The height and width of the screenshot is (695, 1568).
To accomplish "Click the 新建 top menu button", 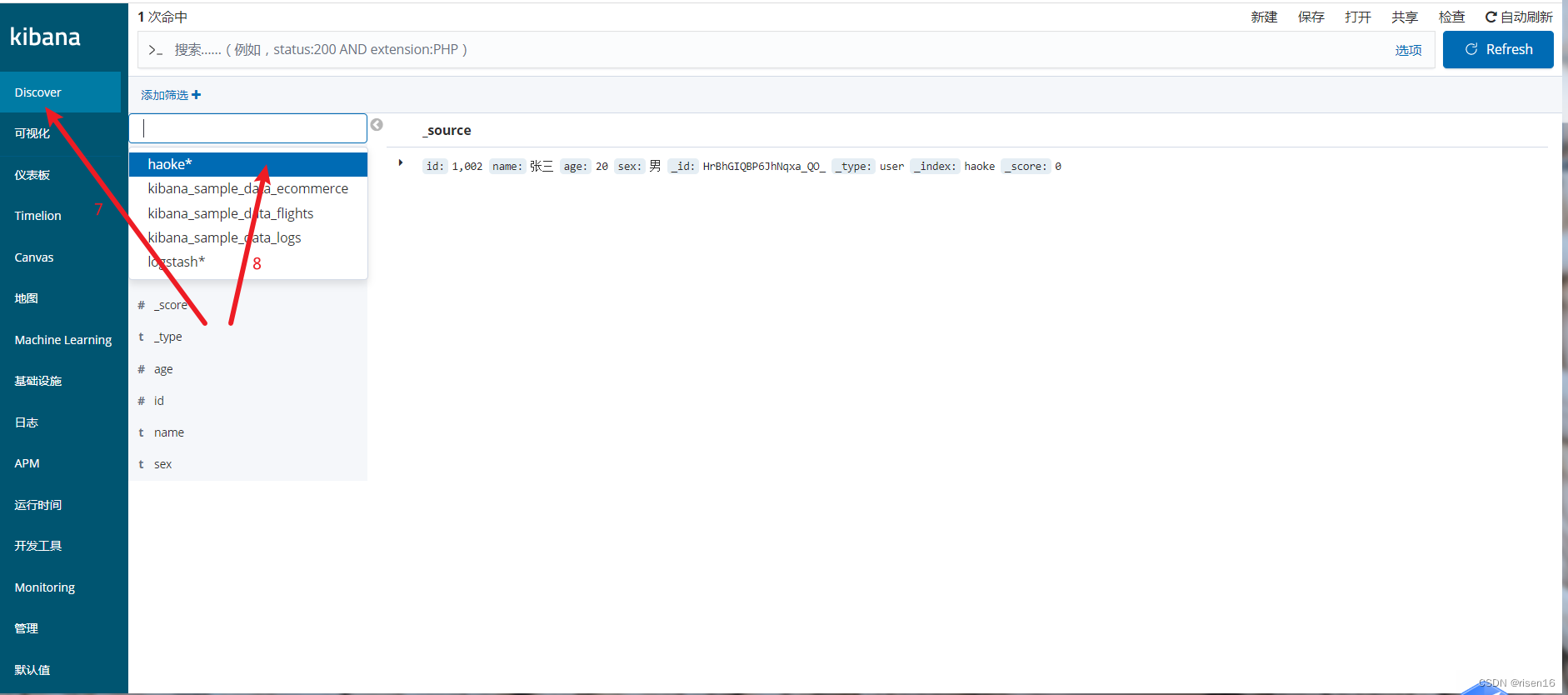I will 1264,17.
